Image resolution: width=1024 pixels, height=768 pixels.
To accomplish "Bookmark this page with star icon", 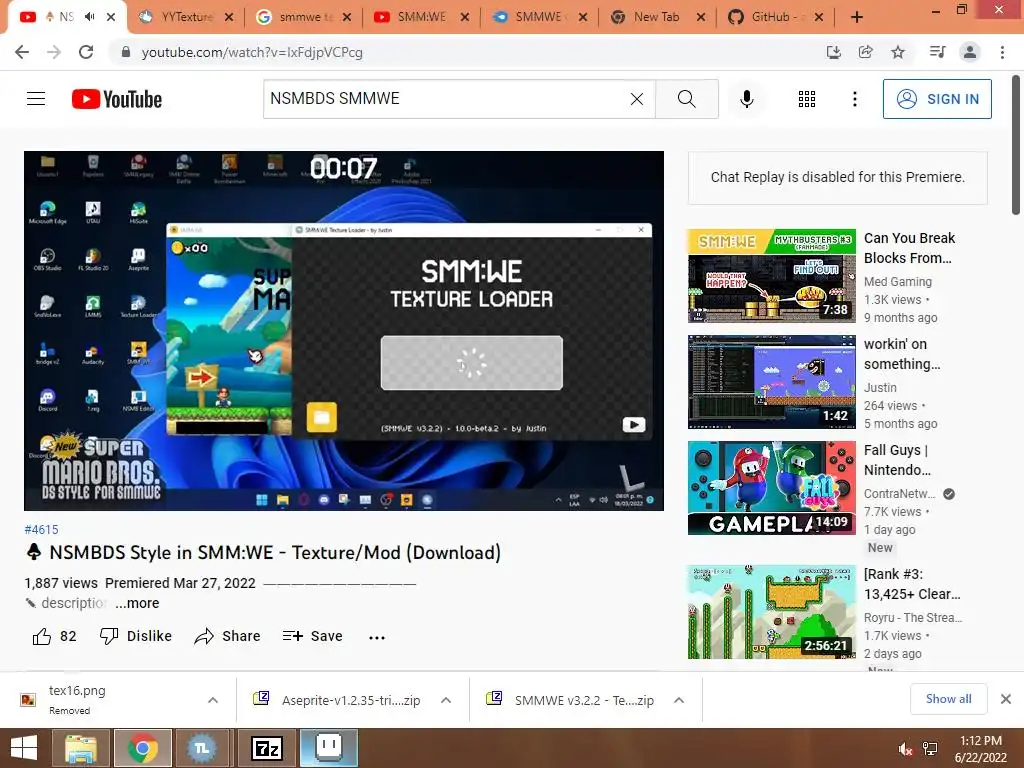I will (898, 52).
